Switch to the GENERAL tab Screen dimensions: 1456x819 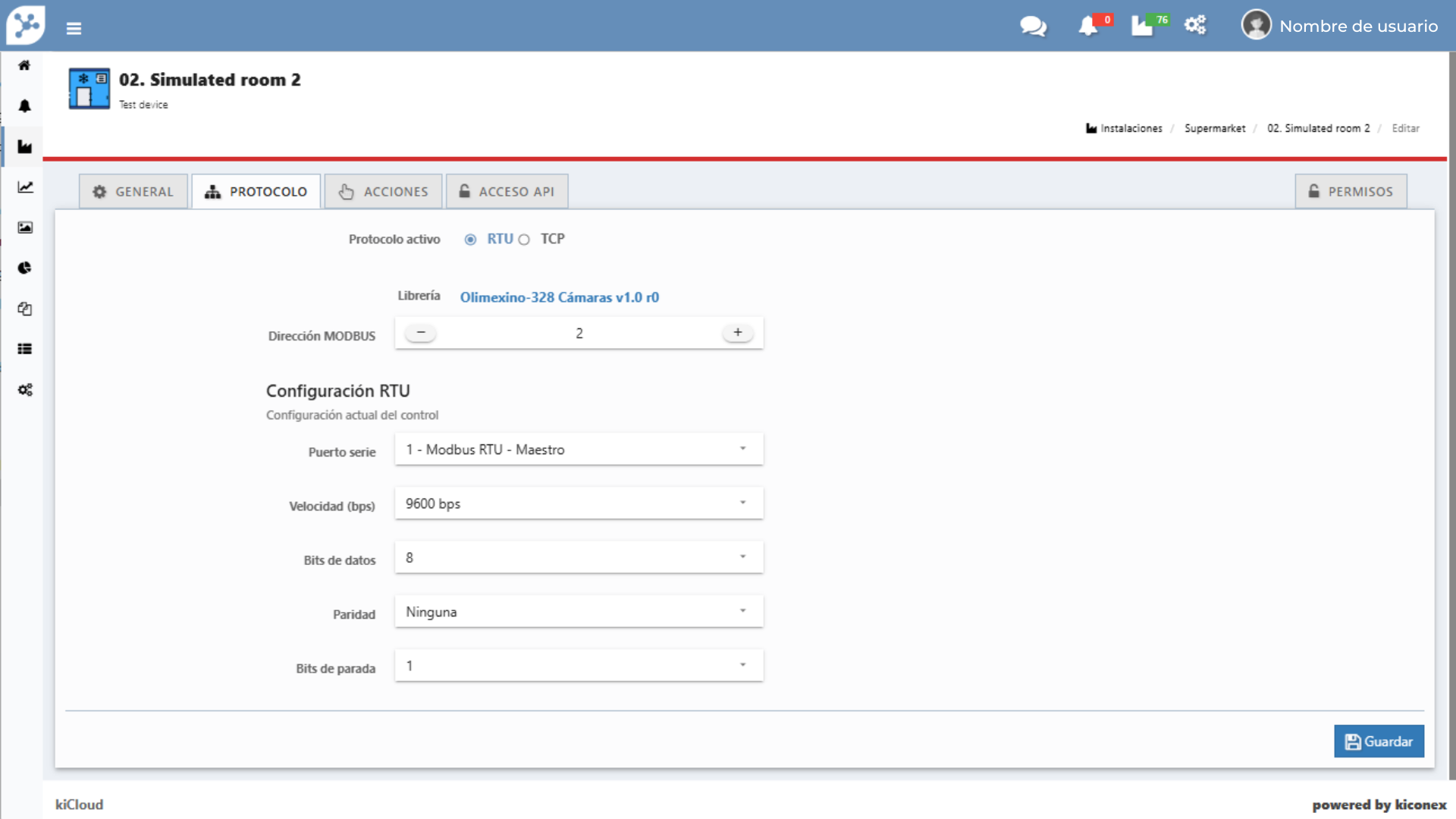point(133,192)
